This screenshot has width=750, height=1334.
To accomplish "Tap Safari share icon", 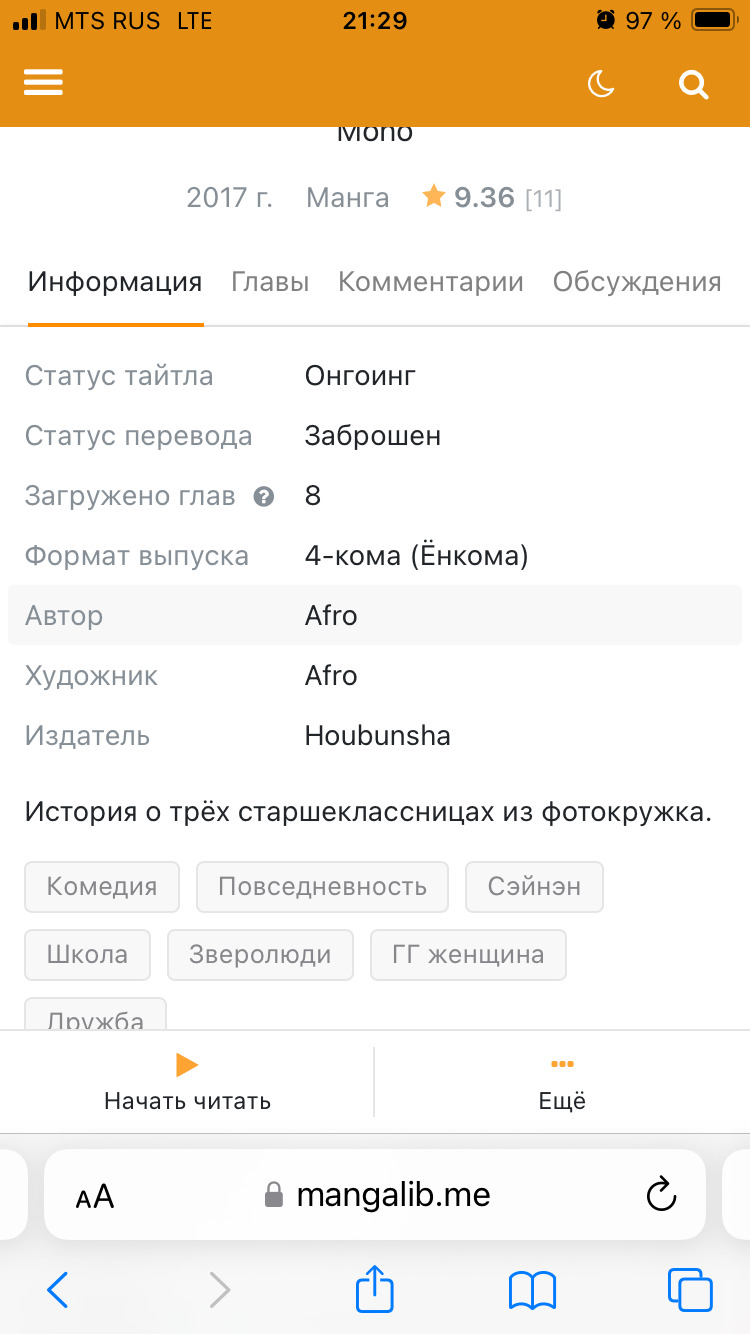I will pyautogui.click(x=375, y=1290).
